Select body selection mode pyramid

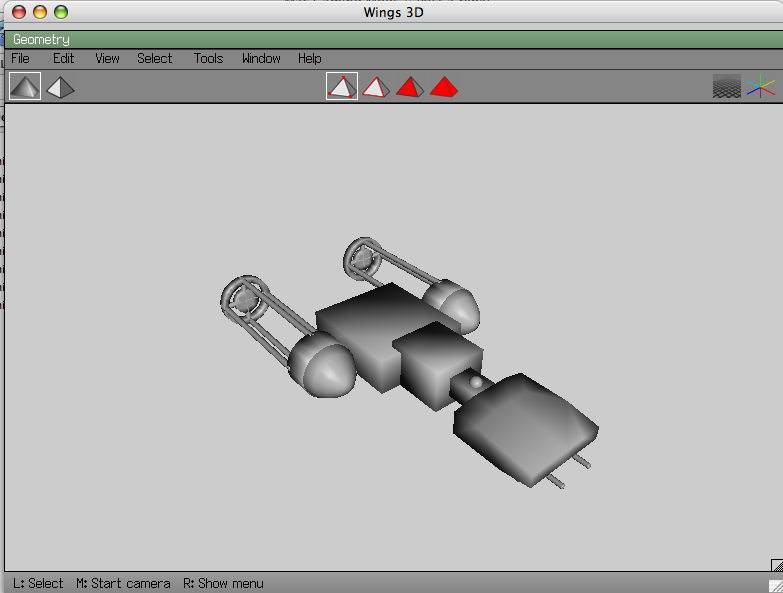click(443, 87)
